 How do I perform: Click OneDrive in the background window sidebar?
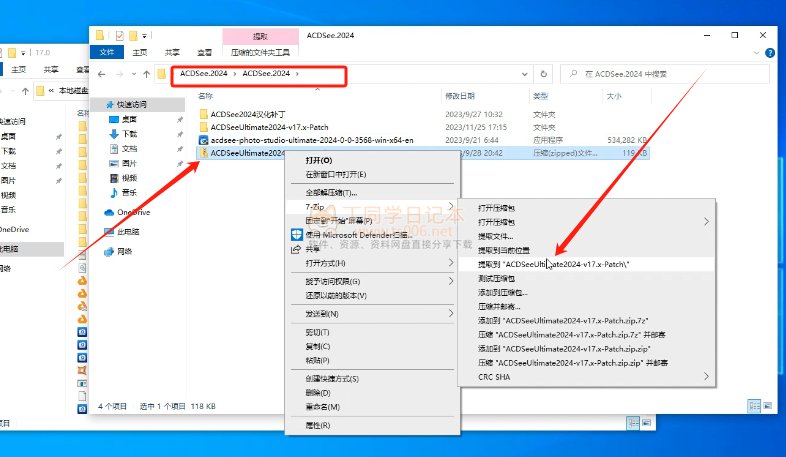[x=14, y=229]
